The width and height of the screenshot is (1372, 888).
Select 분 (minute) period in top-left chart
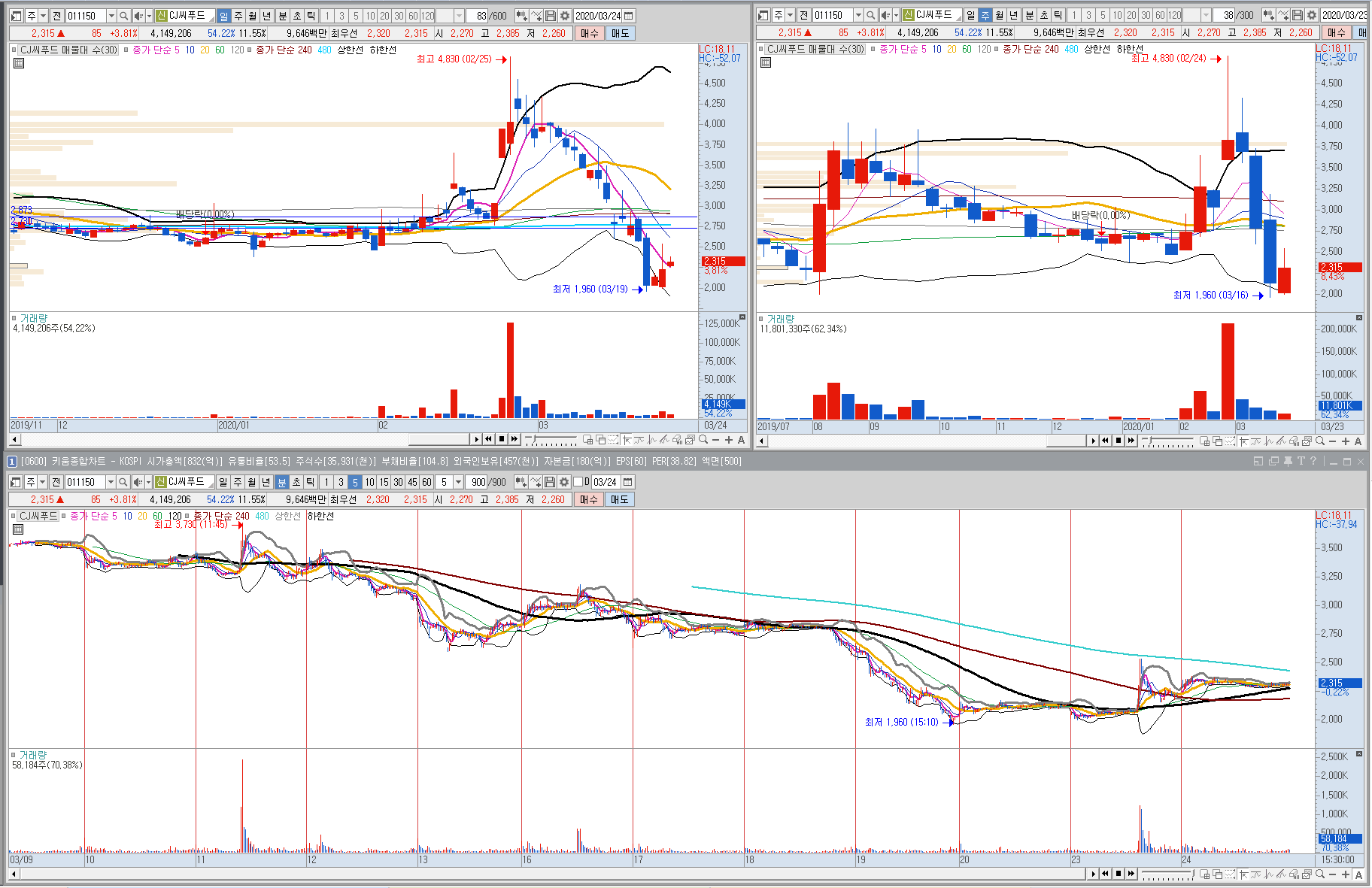(x=283, y=16)
